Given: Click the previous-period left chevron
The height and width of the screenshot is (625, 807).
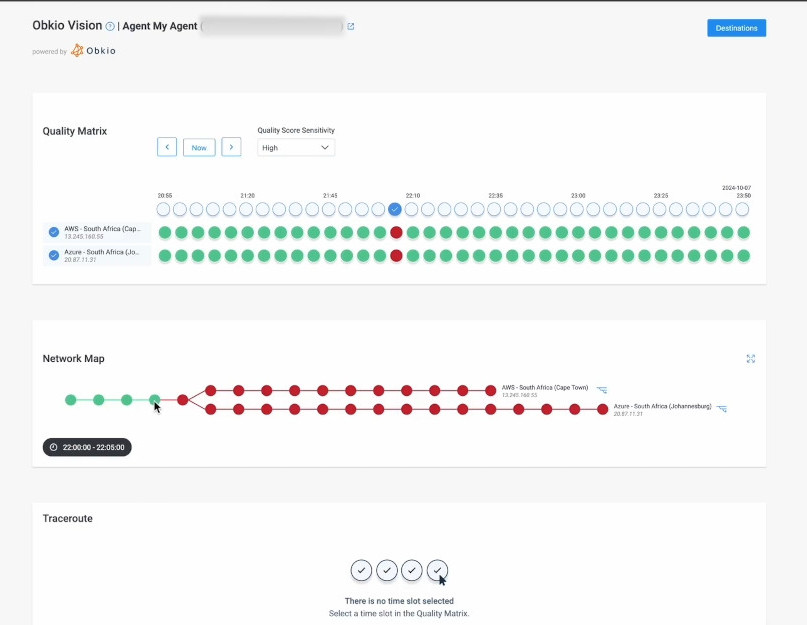Looking at the screenshot, I should point(166,146).
